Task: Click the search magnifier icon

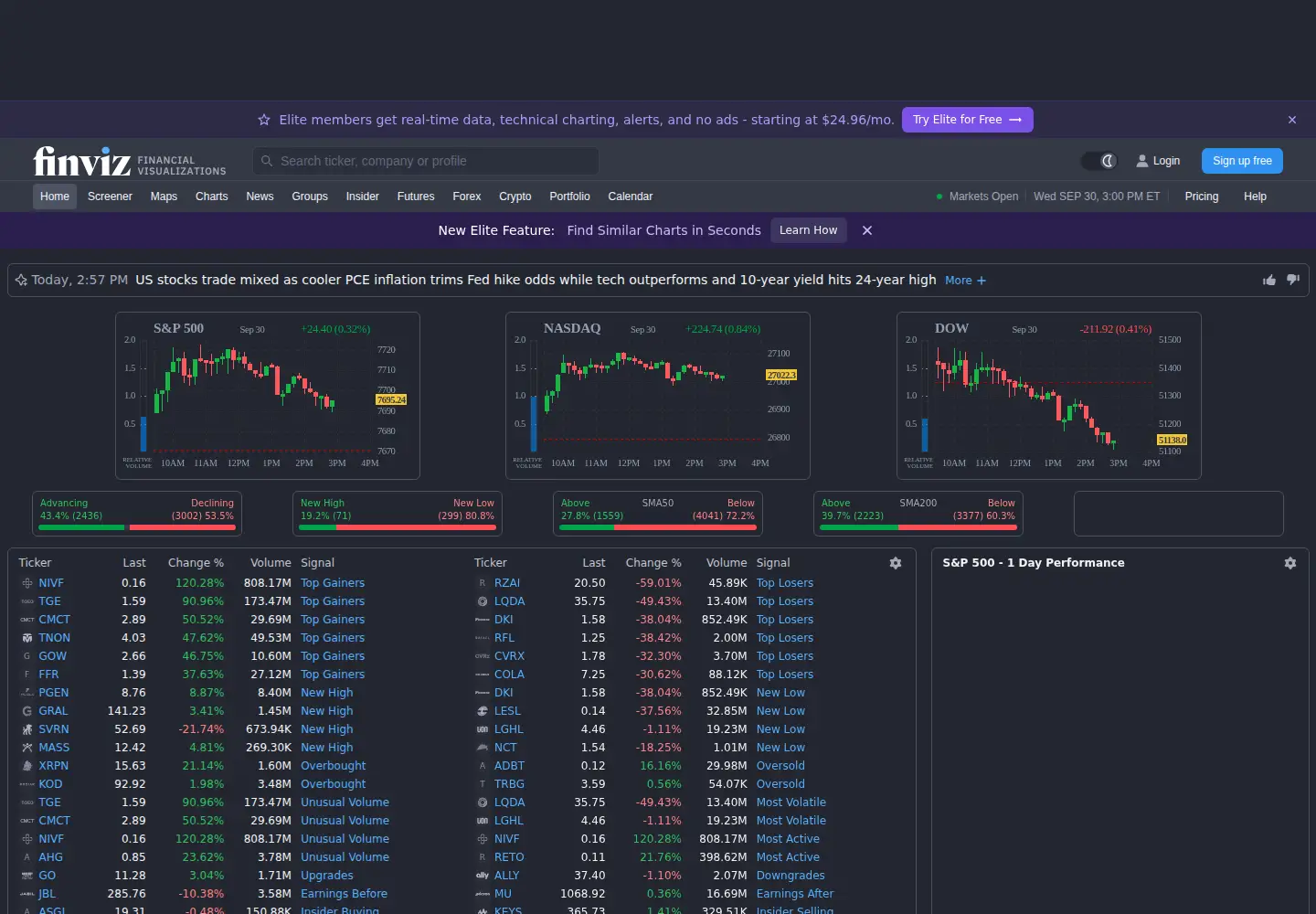Action: (267, 161)
